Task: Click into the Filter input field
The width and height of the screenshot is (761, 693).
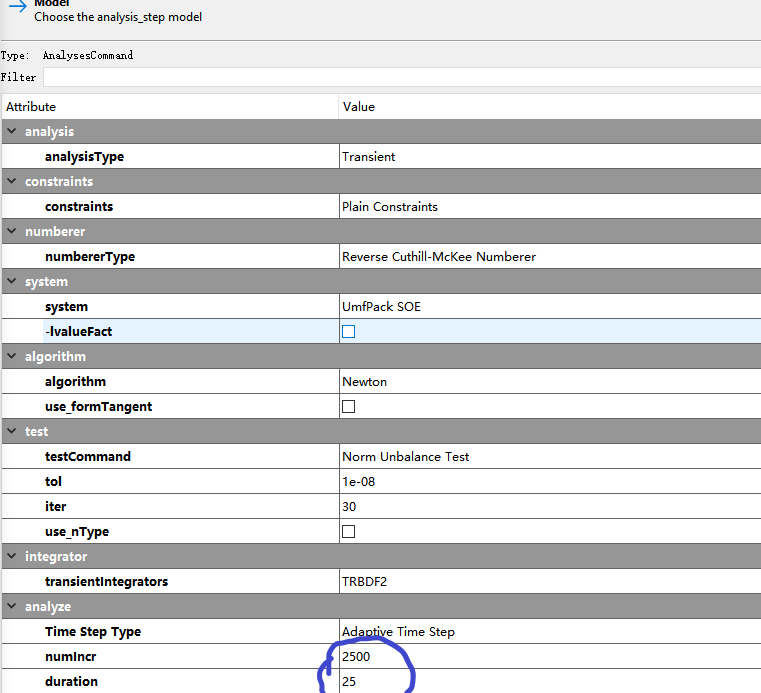Action: pos(402,77)
